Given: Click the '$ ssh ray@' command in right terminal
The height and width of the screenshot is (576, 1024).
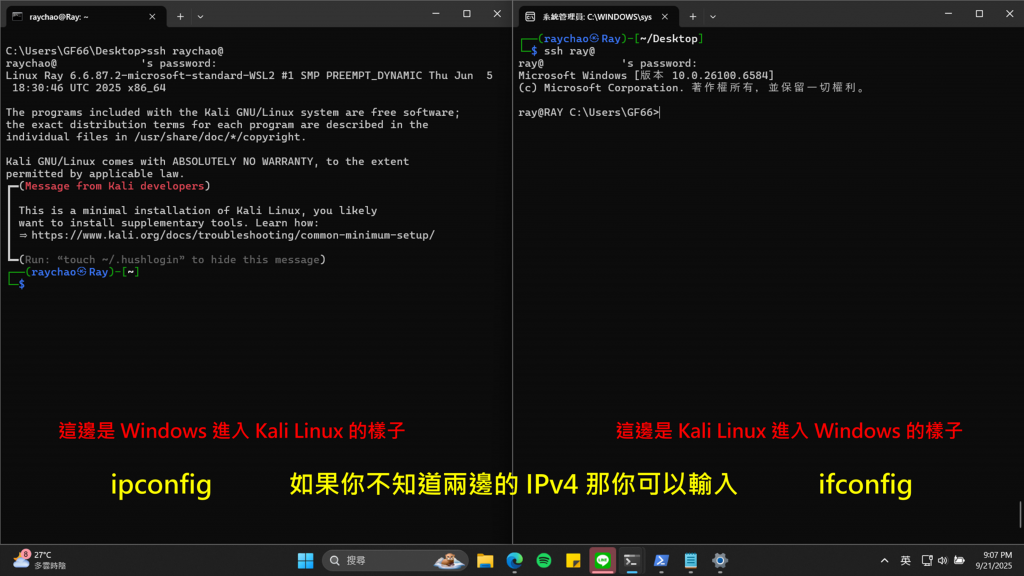Looking at the screenshot, I should [x=563, y=51].
